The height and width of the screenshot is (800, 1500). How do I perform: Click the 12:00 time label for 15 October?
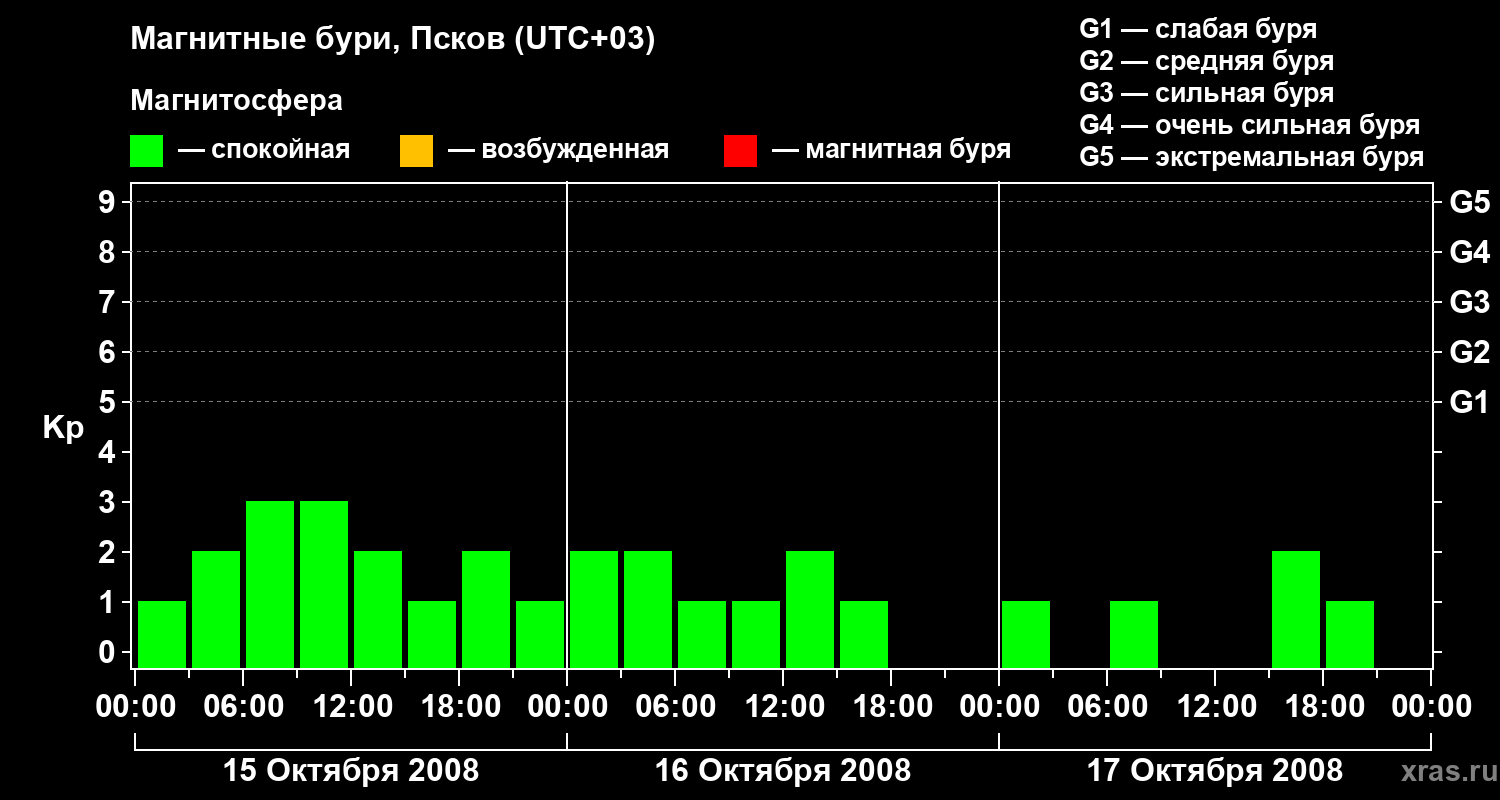click(351, 707)
